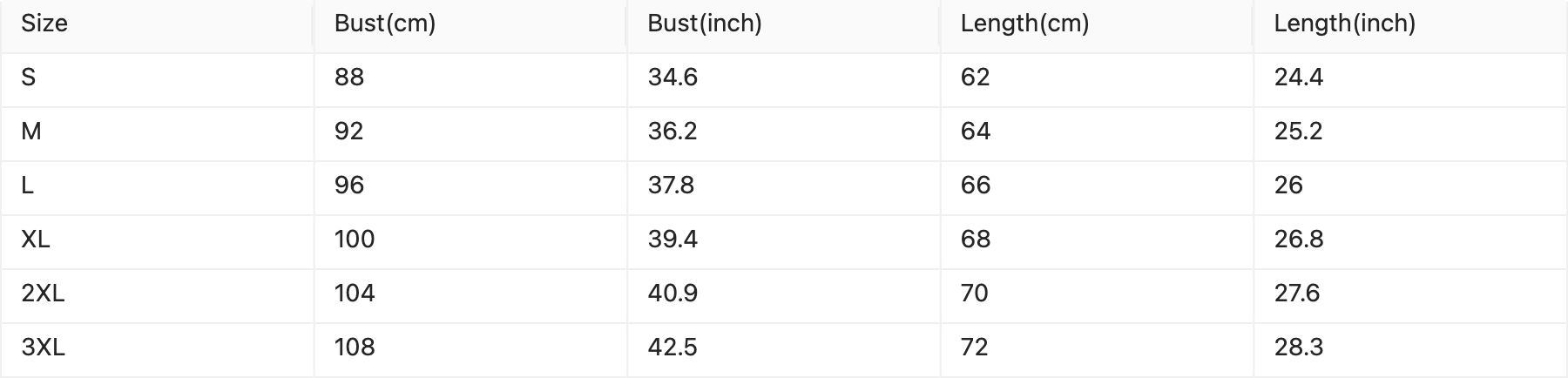Click the 24.4 length inch cell
Screen dimensions: 1568x378
point(1299,78)
